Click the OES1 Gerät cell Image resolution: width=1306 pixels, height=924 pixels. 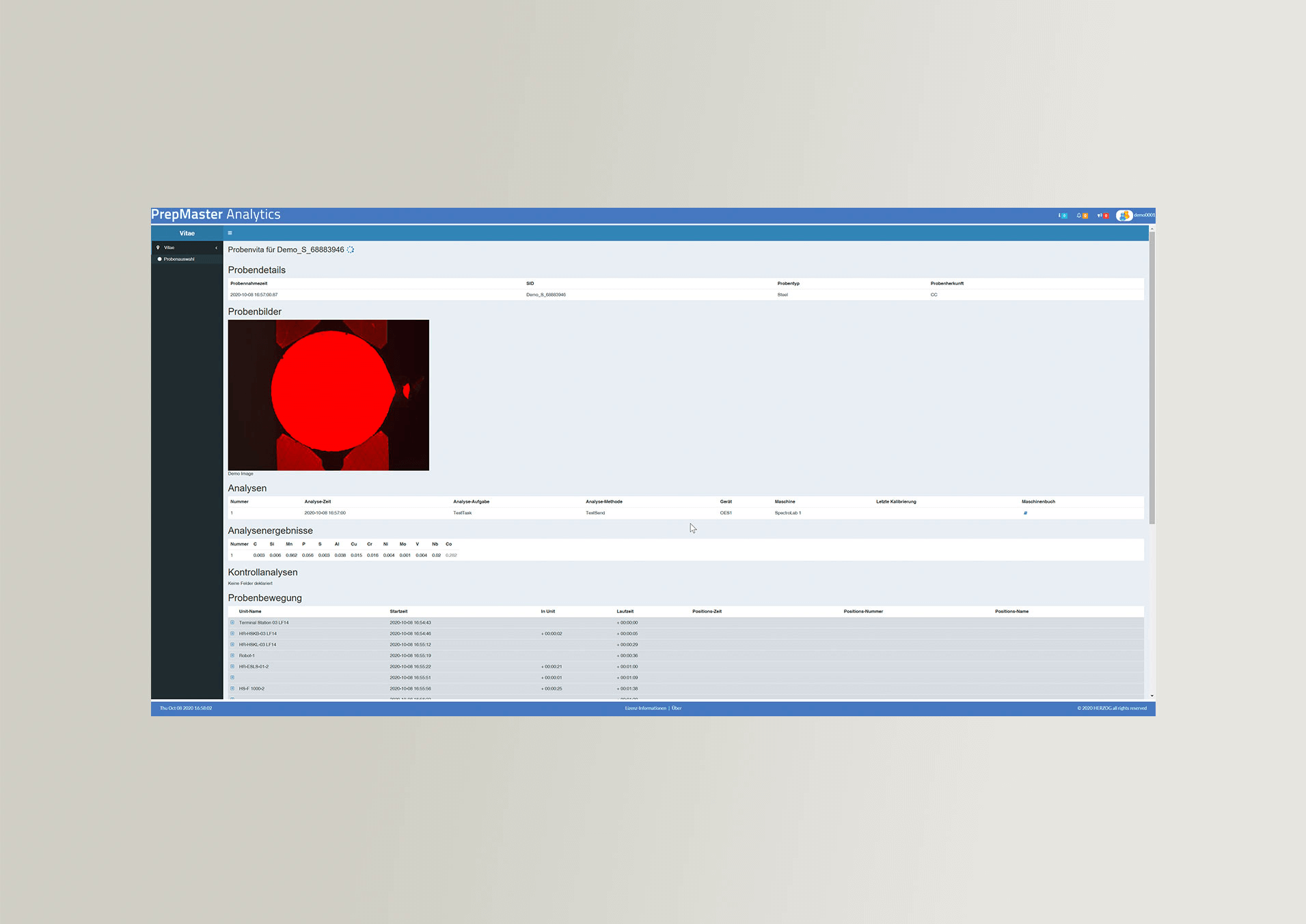click(x=726, y=513)
